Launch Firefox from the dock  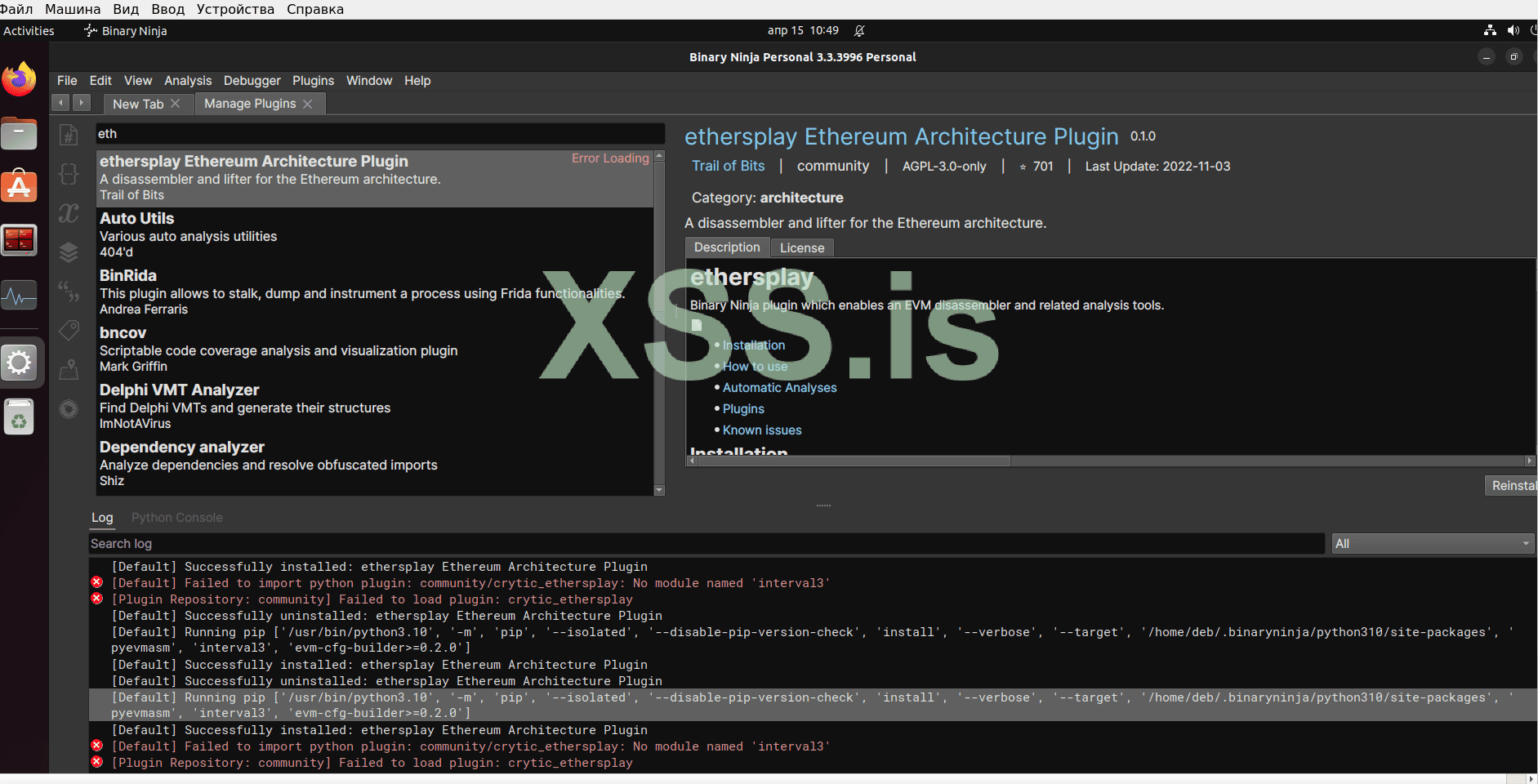pos(19,80)
